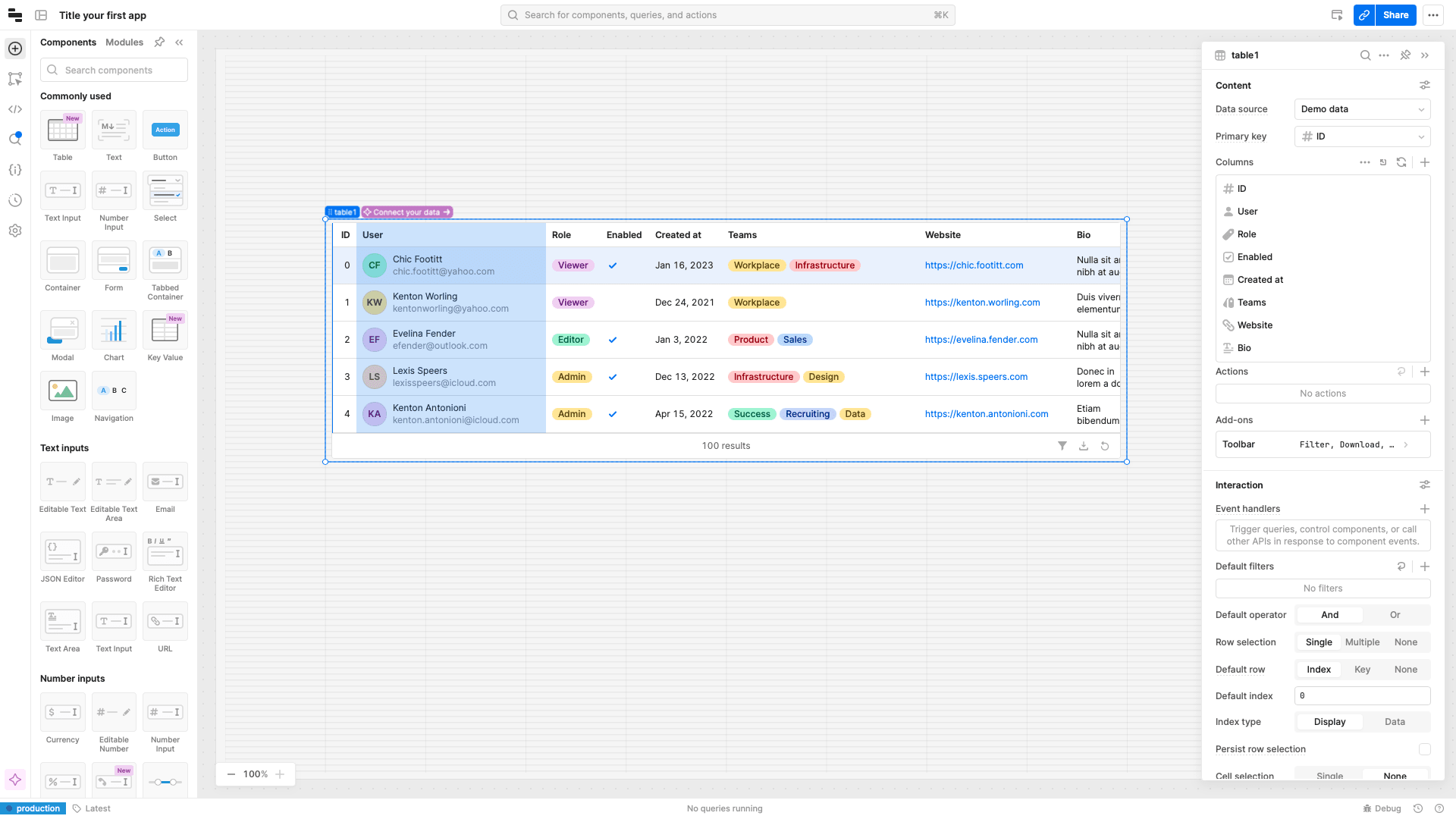Open the History clock icon in sidebar
1456x819 pixels.
point(15,200)
